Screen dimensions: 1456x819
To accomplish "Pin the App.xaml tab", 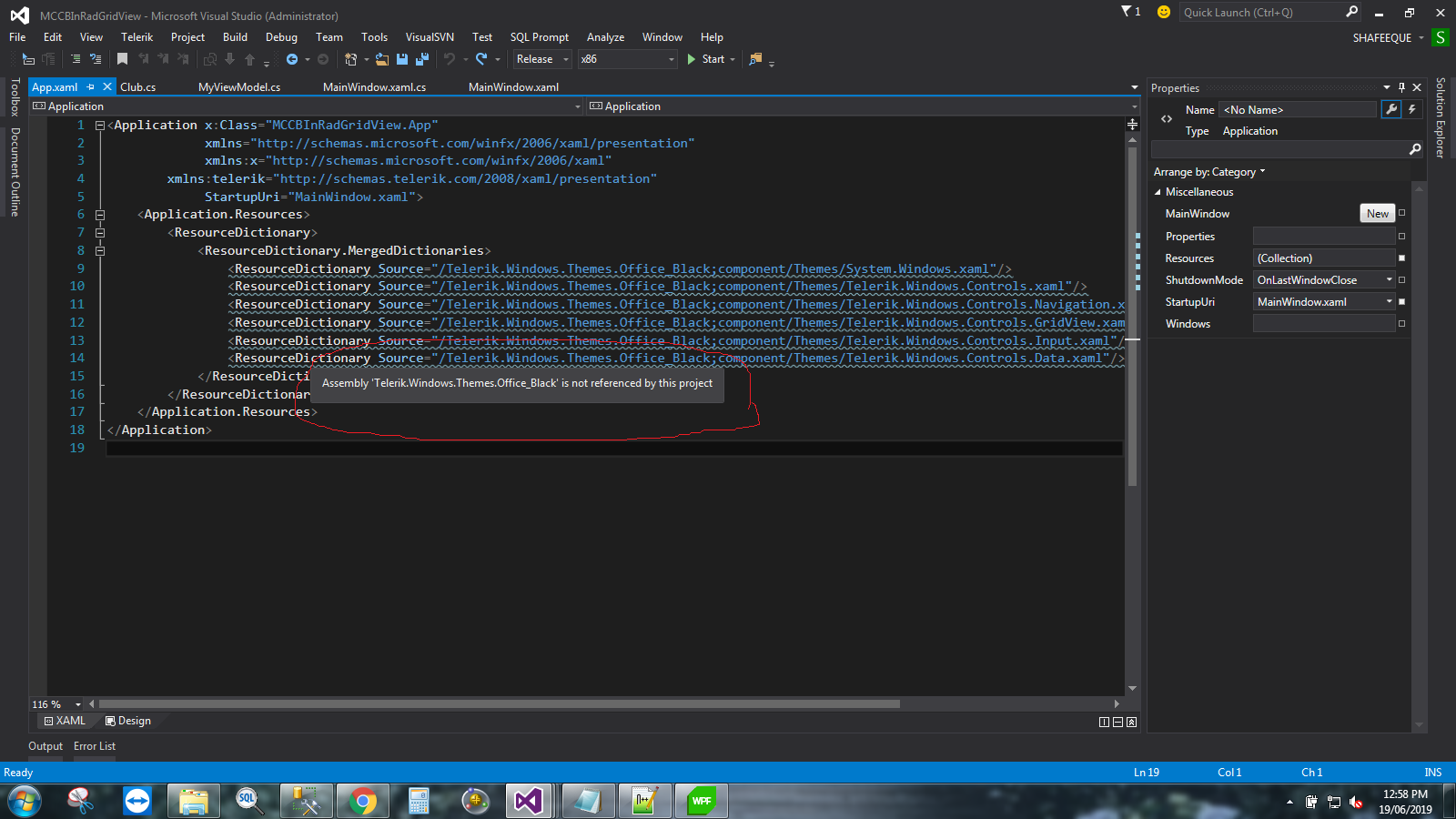I will pyautogui.click(x=91, y=87).
